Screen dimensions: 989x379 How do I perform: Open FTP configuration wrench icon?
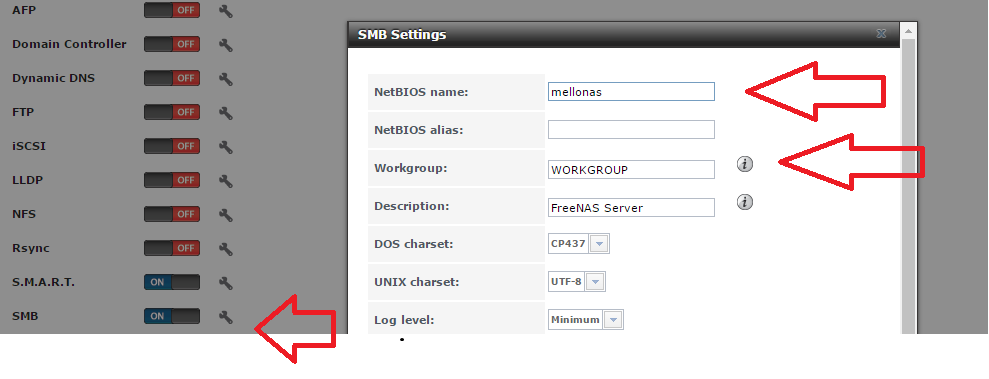[x=226, y=113]
